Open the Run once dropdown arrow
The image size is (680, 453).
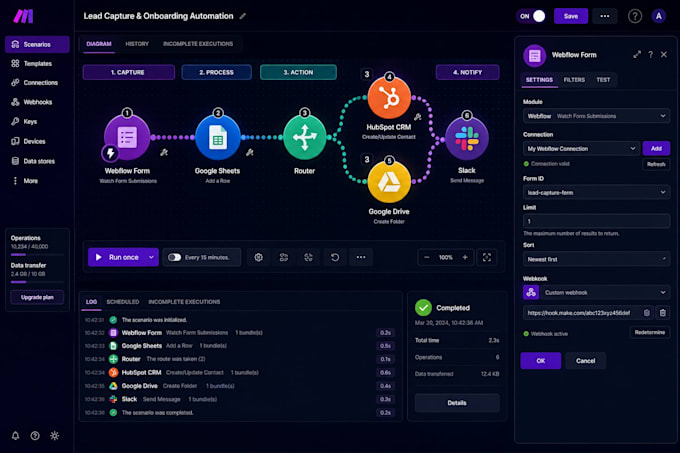tap(151, 257)
